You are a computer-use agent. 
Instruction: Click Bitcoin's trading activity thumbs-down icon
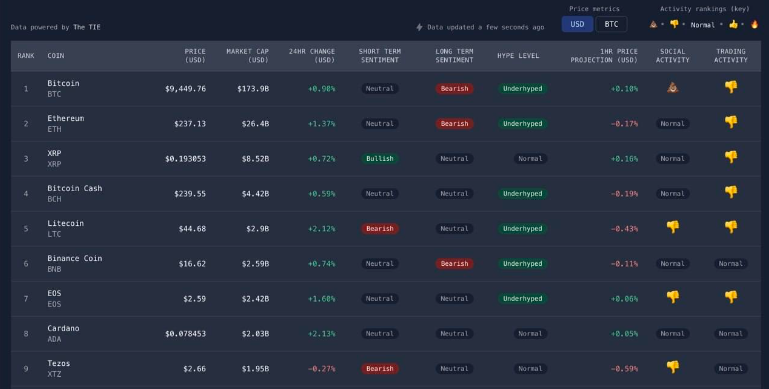point(731,87)
